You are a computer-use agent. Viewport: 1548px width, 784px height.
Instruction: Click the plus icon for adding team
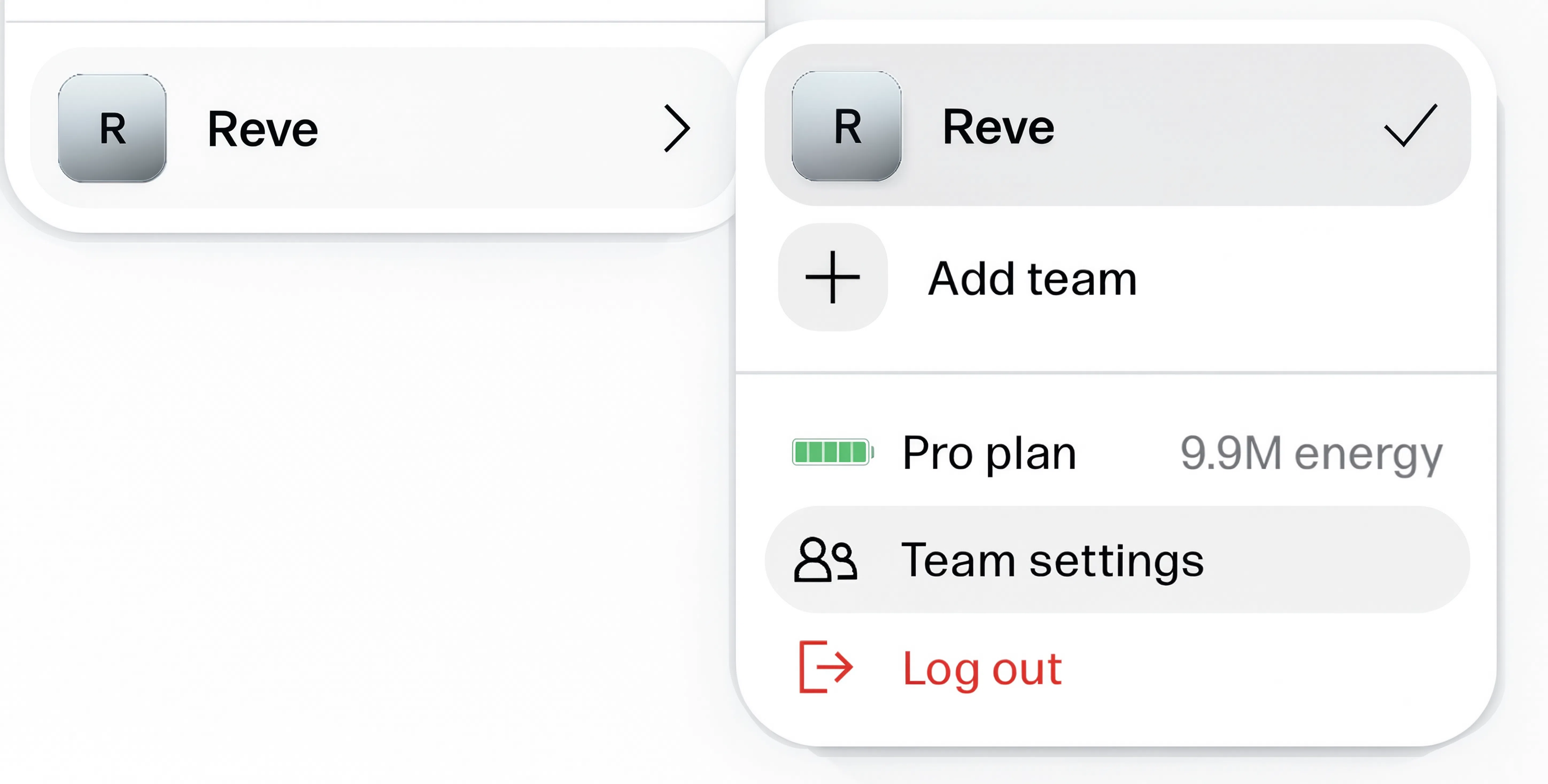point(832,277)
